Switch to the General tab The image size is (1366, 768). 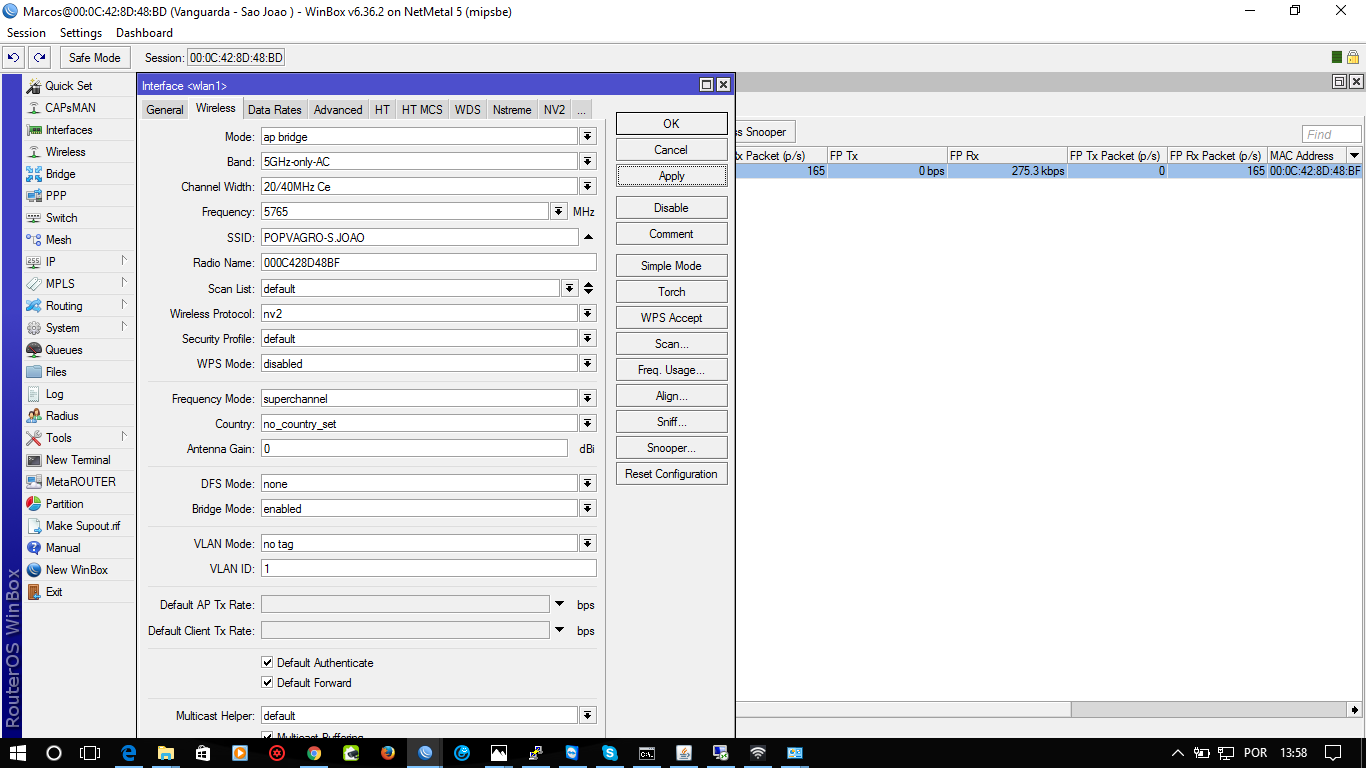pyautogui.click(x=165, y=110)
